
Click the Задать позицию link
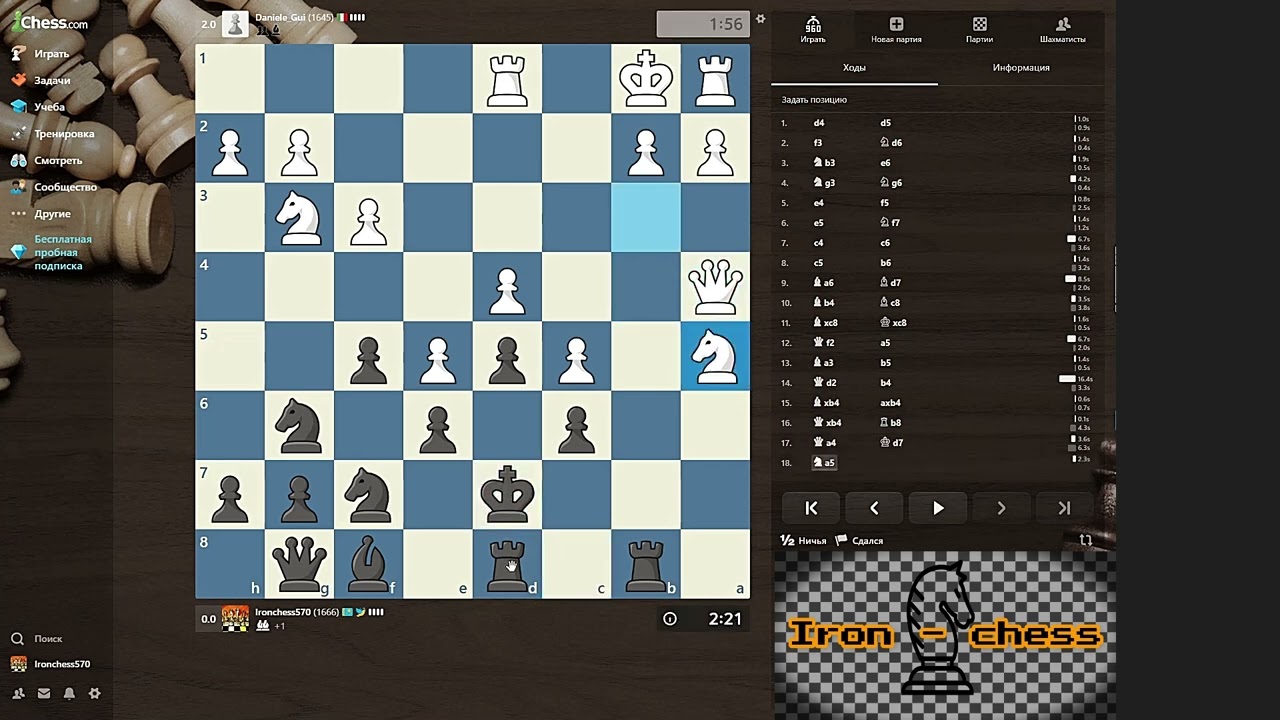814,100
